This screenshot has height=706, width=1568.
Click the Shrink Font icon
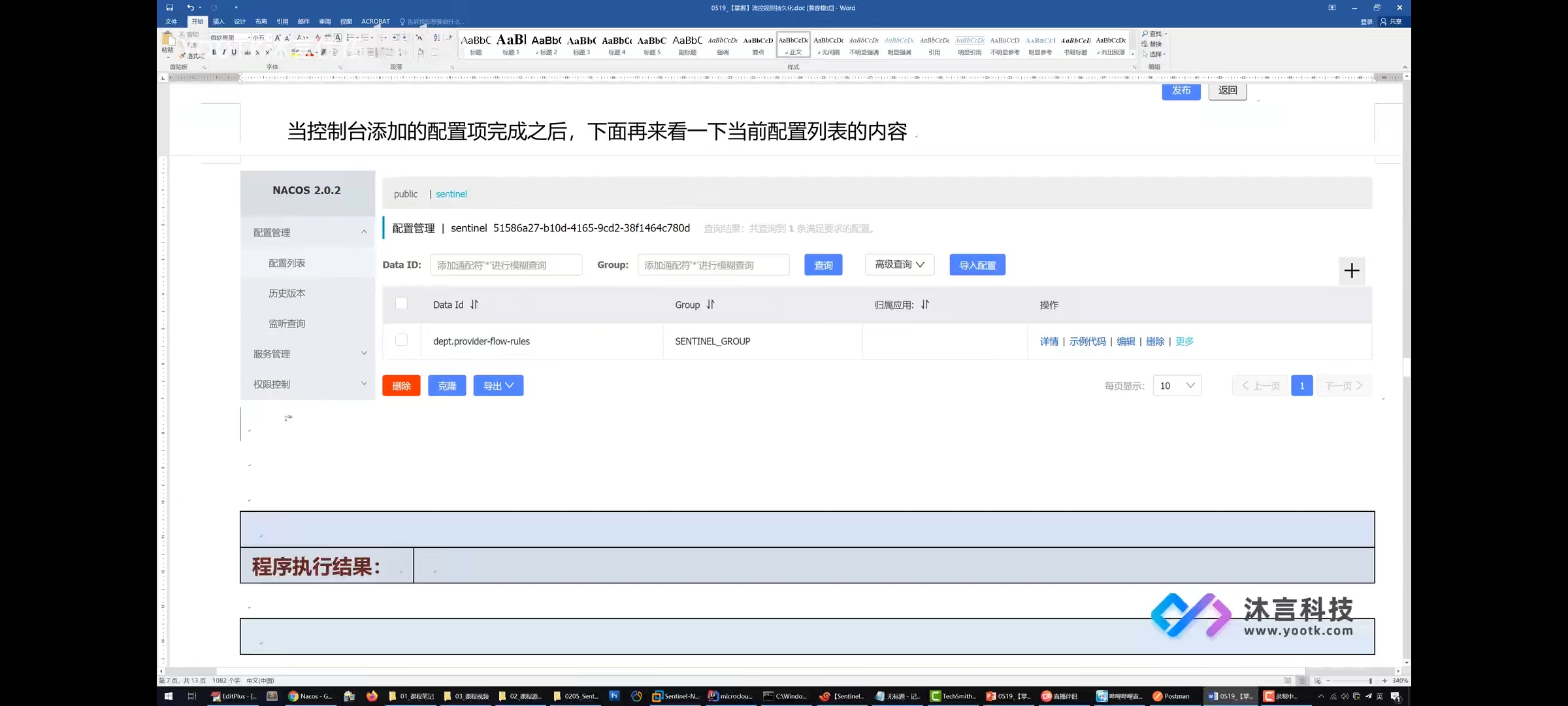tap(287, 38)
